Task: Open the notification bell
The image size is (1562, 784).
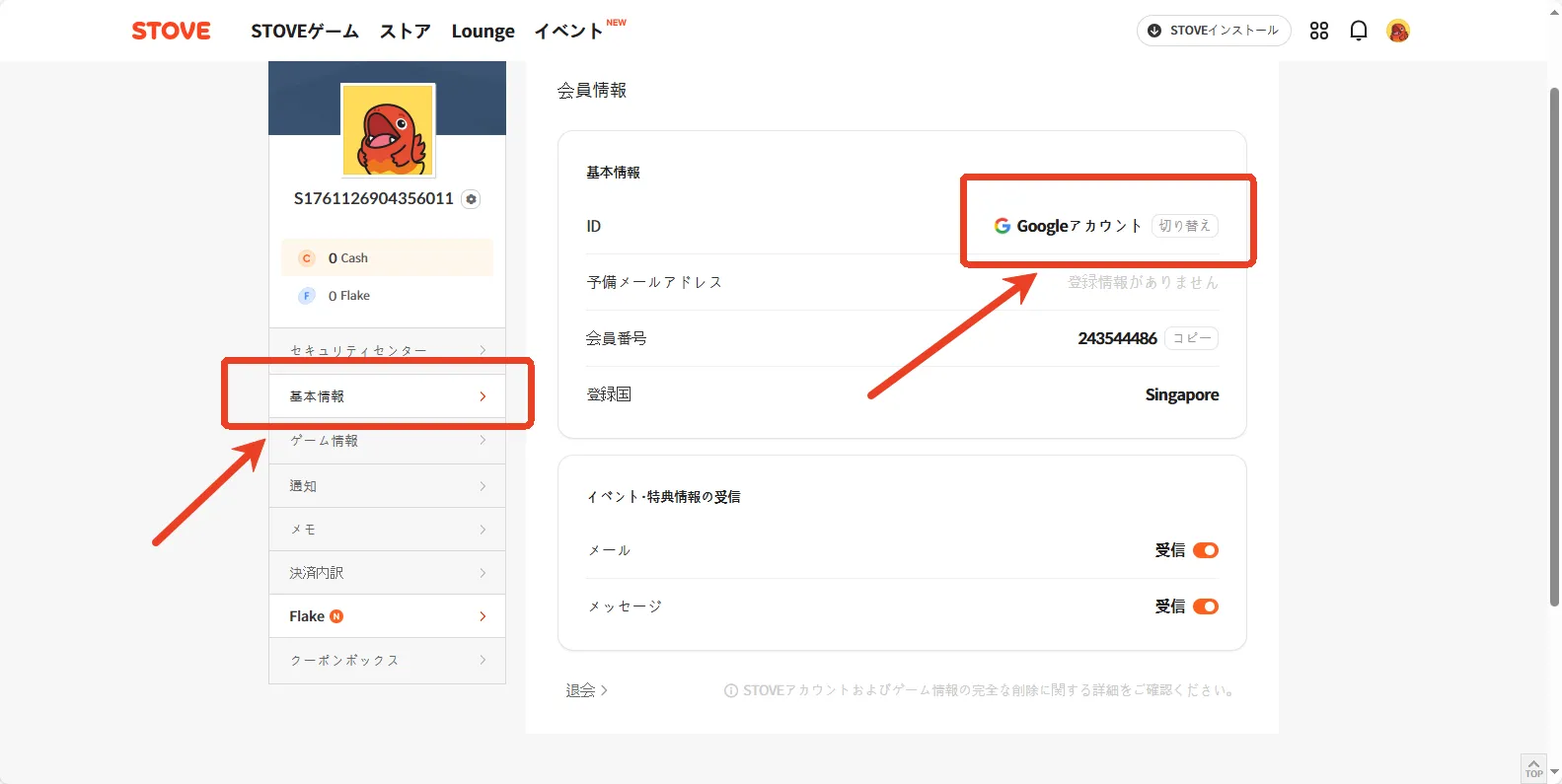Action: pos(1358,31)
